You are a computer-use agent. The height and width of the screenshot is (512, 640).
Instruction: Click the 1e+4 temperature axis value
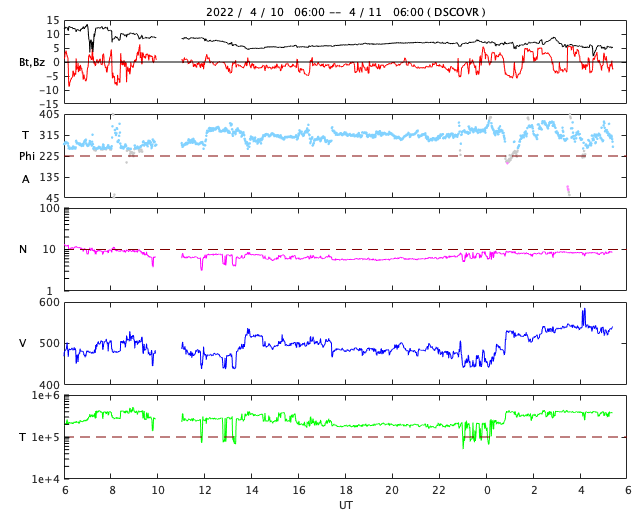coord(46,479)
